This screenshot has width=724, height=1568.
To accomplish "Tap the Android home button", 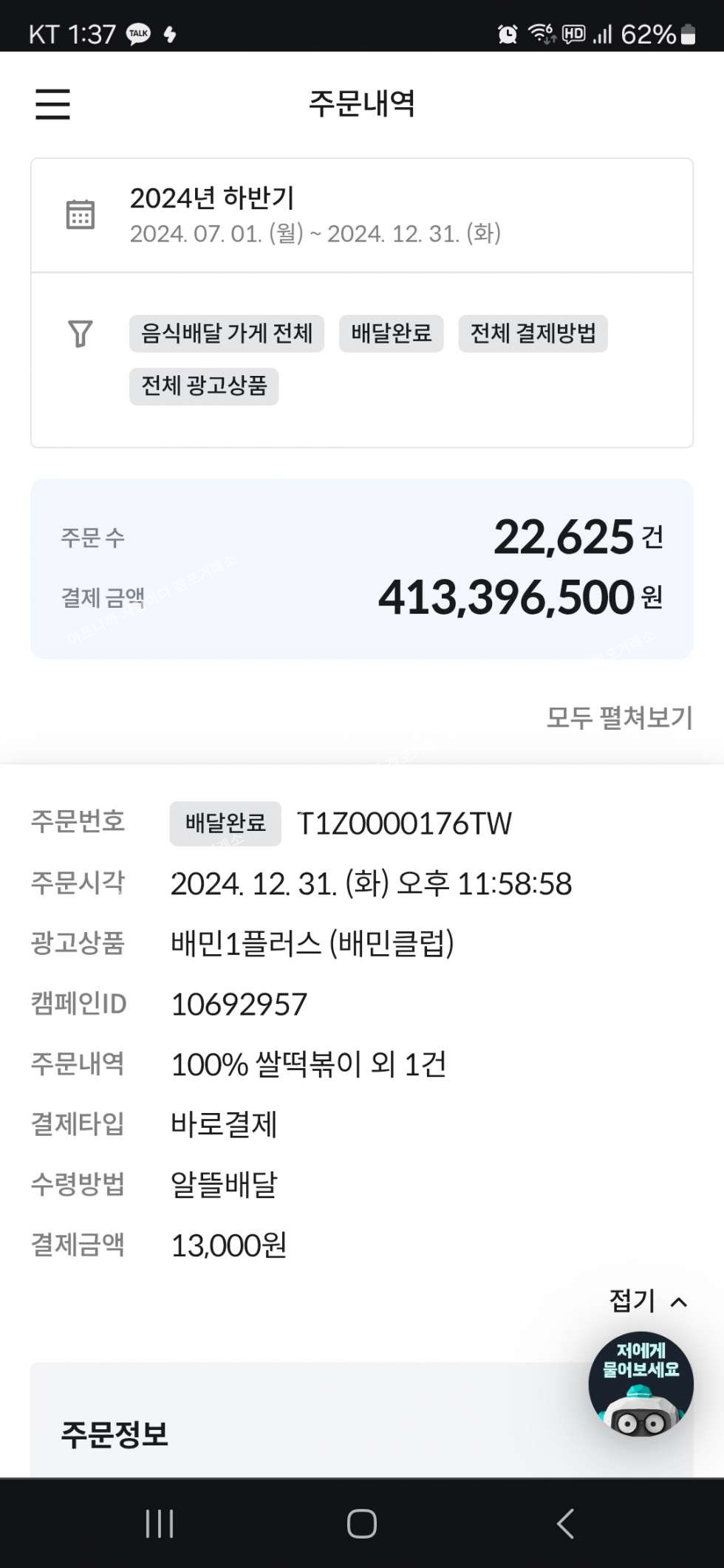I will point(362,1523).
